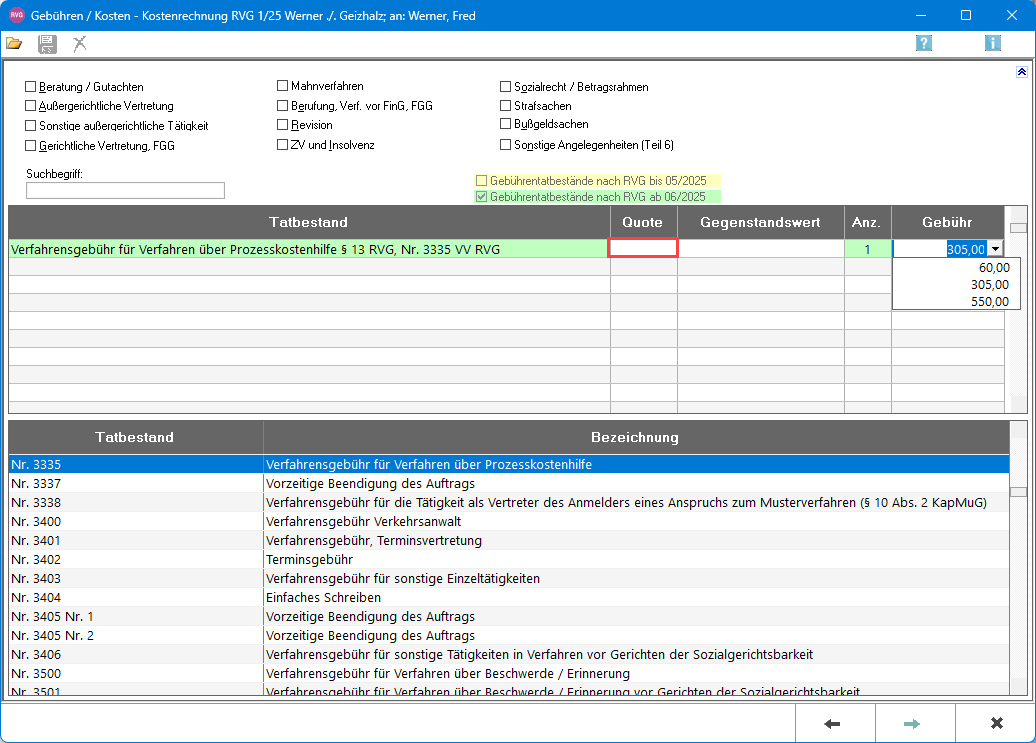The image size is (1036, 743).
Task: Click the delete X toolbar icon
Action: point(80,44)
